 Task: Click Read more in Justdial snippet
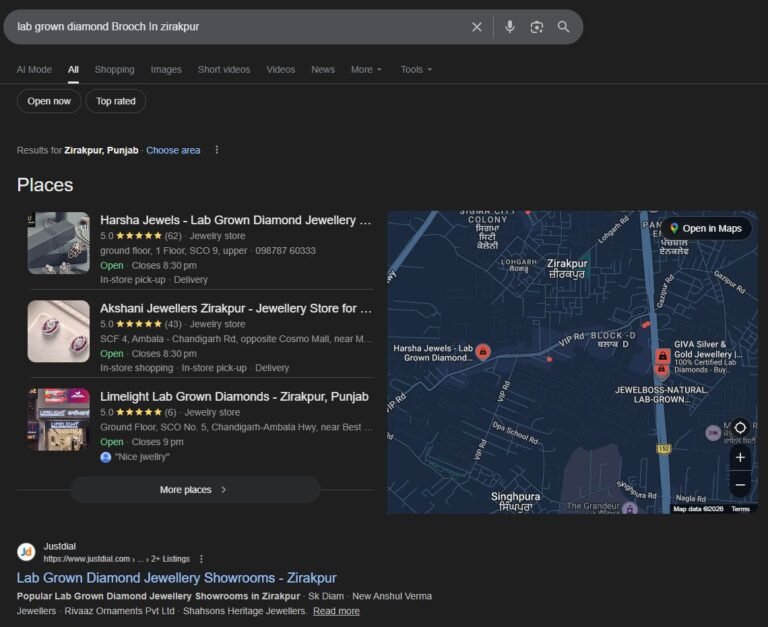336,611
